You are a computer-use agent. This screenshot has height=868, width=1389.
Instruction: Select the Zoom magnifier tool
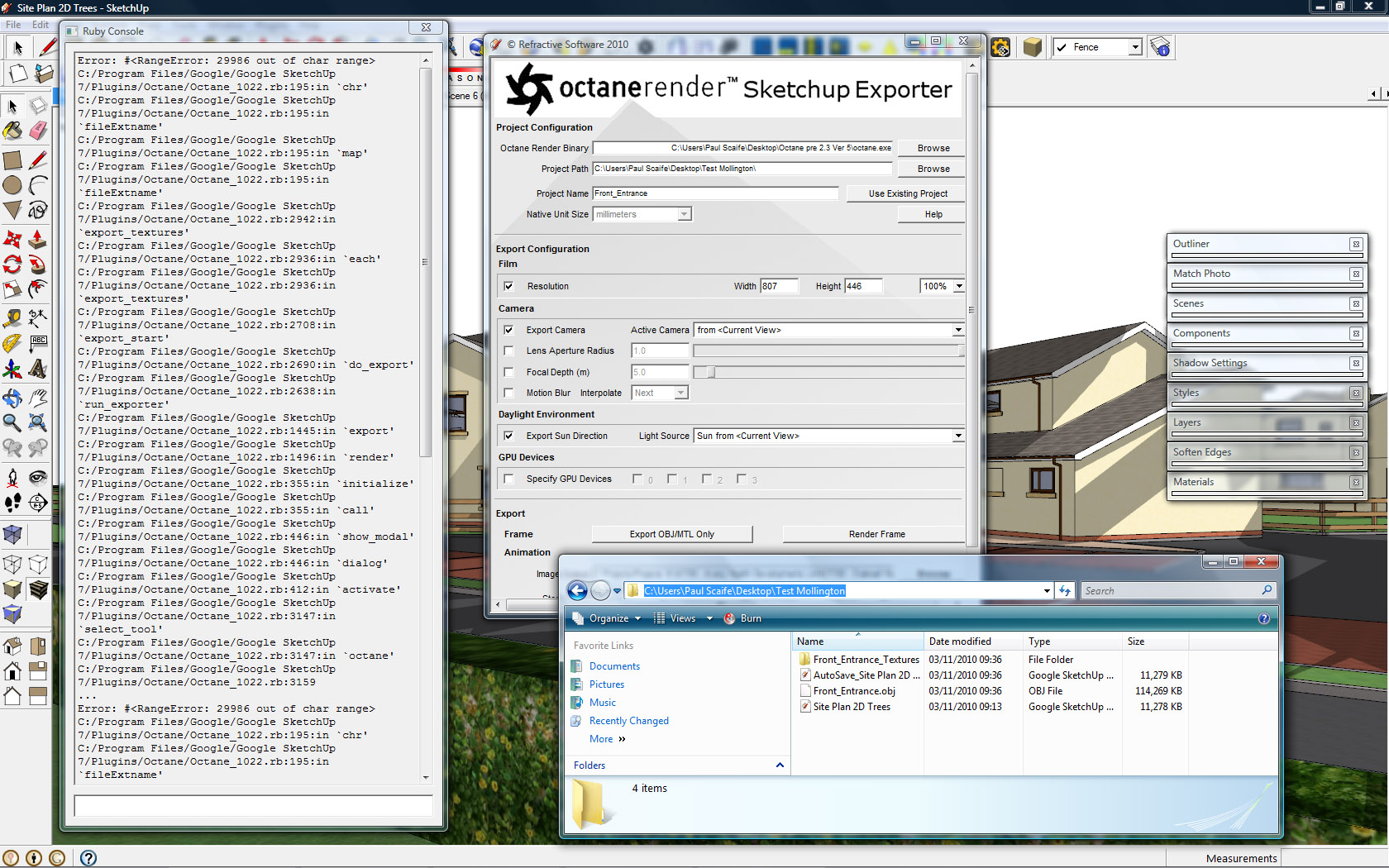pyautogui.click(x=12, y=423)
